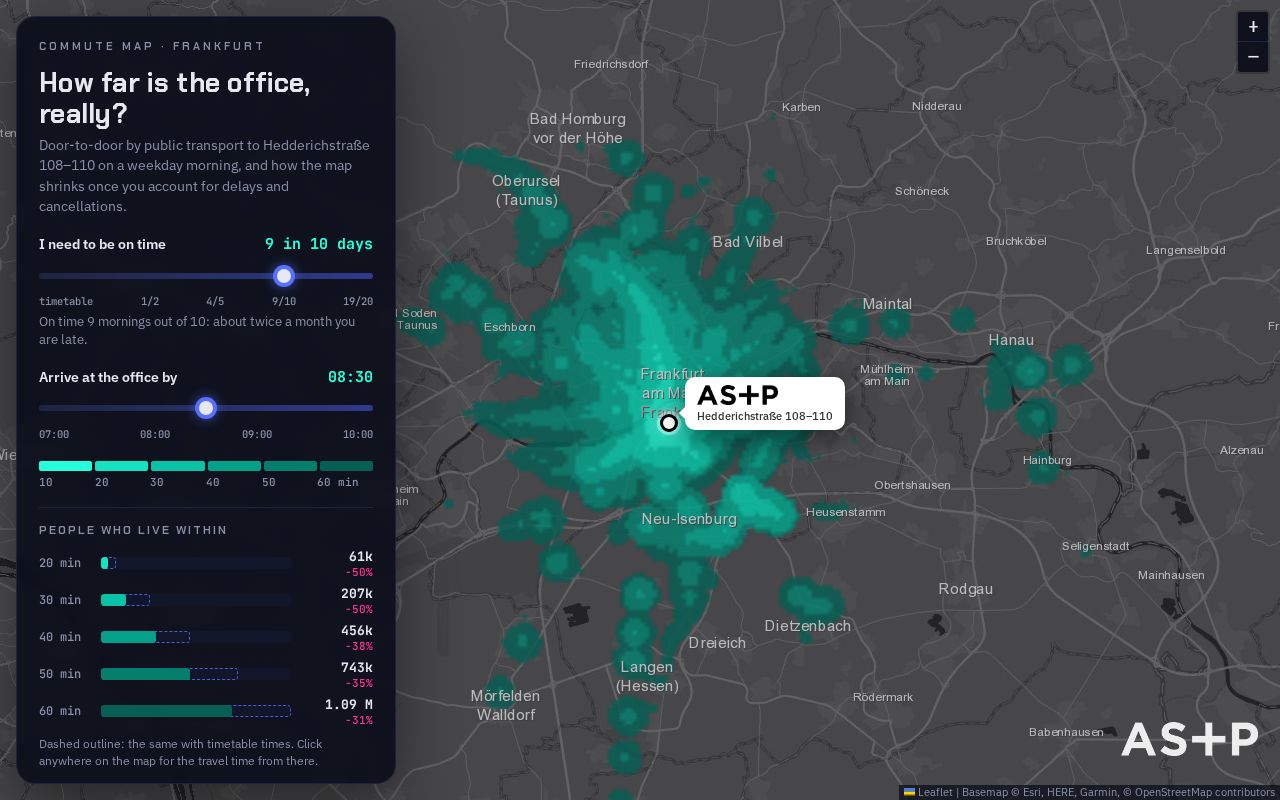This screenshot has height=800, width=1280.
Task: Click the 9 in 10 days readout
Action: coord(319,244)
